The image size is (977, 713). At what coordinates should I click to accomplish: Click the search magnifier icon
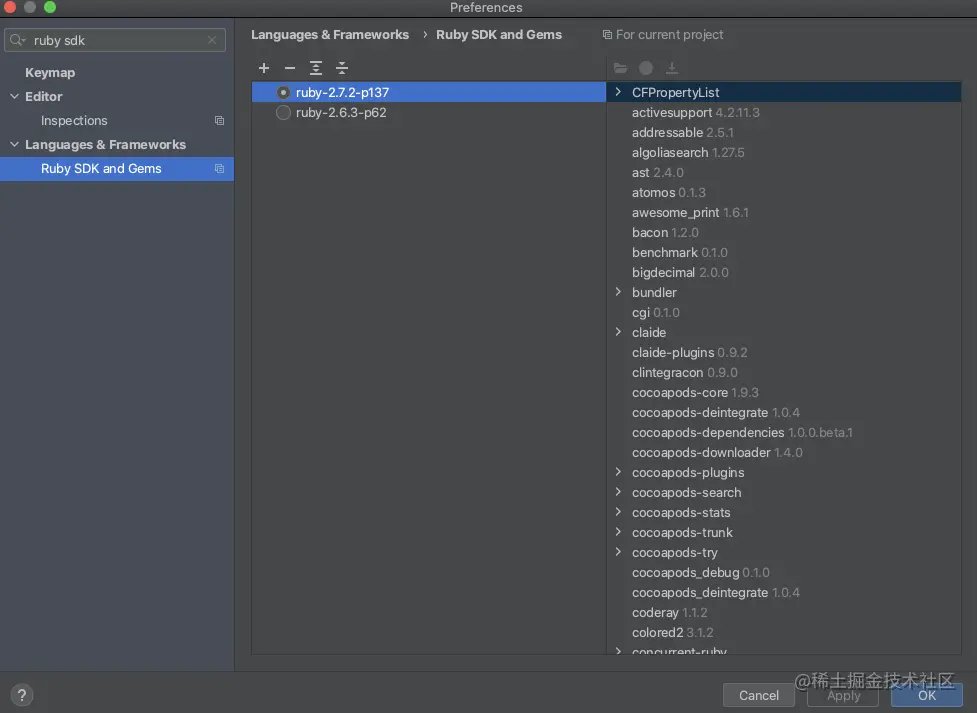(17, 40)
